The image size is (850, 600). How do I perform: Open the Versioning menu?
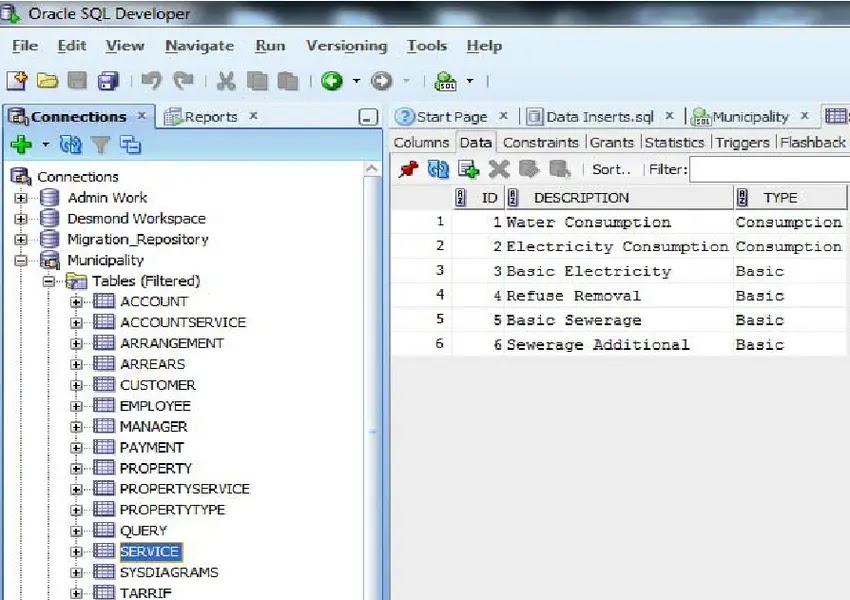[x=346, y=46]
